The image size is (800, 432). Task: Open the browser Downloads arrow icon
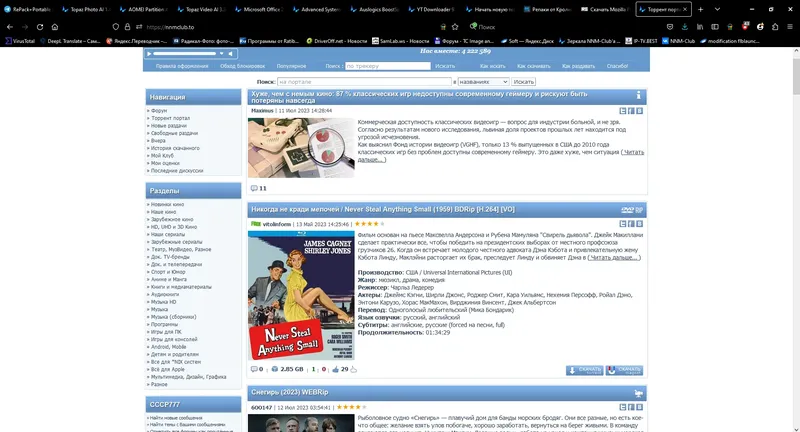685,27
